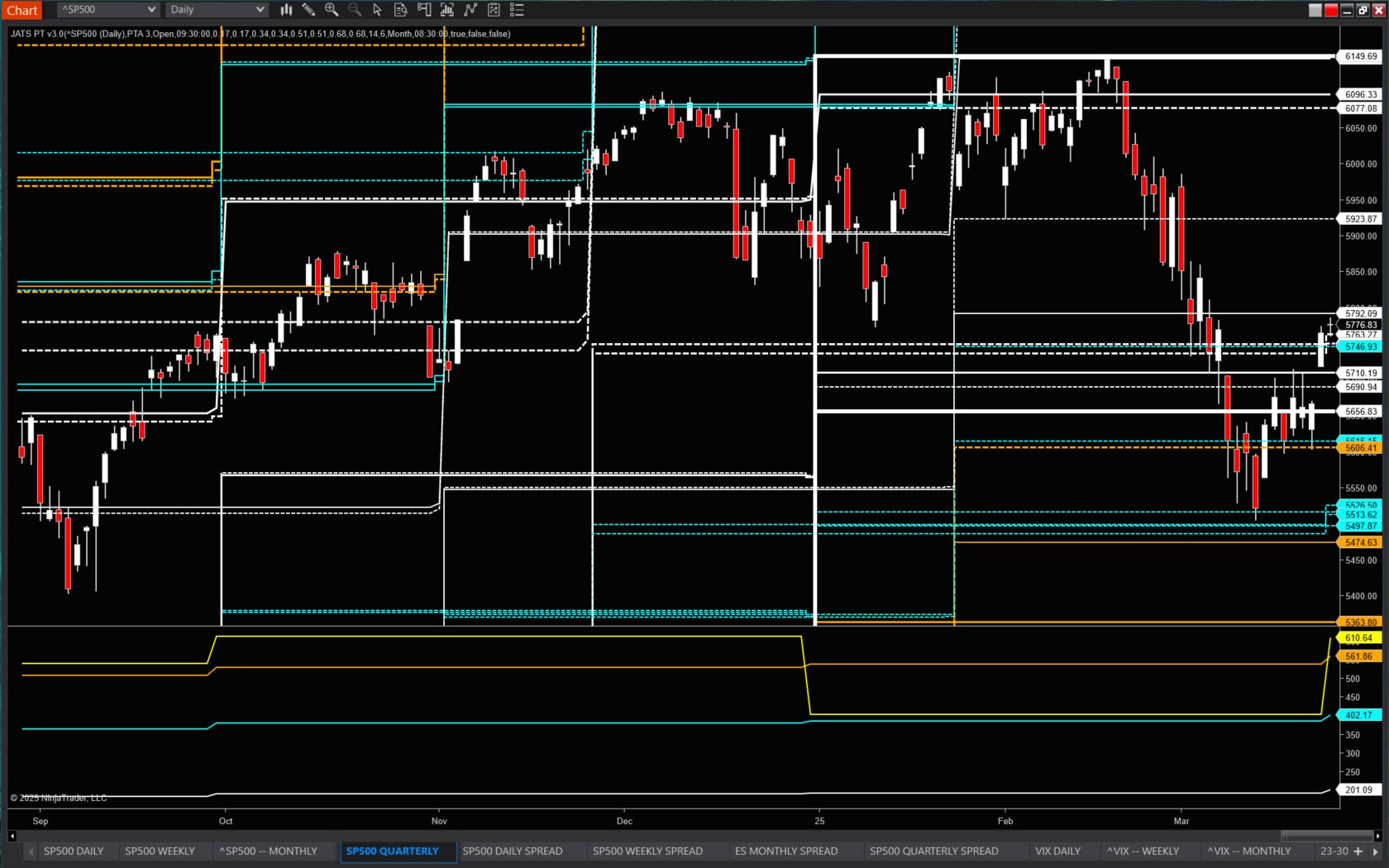
Task: Select the ES MONTHLY SPREAD tab
Action: click(x=785, y=851)
